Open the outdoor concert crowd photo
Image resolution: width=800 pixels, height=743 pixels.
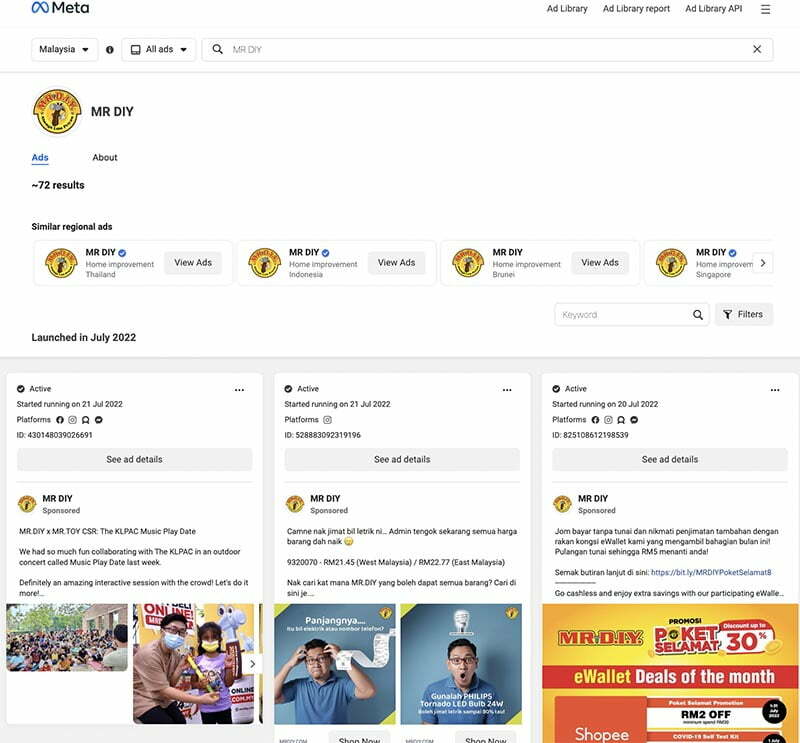click(x=67, y=637)
